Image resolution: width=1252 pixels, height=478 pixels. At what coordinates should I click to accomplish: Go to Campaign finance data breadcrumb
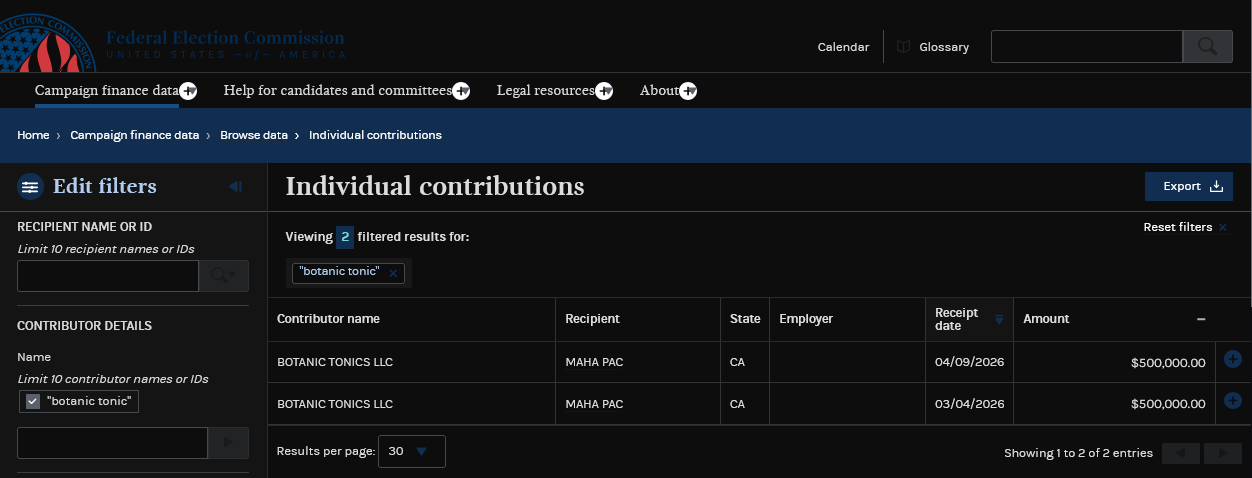point(135,135)
